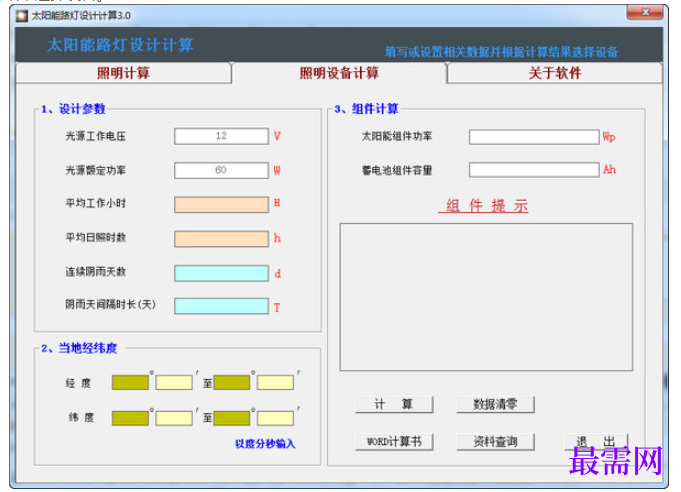Open 资料查询 lookup button
The width and height of the screenshot is (681, 492).
[496, 442]
